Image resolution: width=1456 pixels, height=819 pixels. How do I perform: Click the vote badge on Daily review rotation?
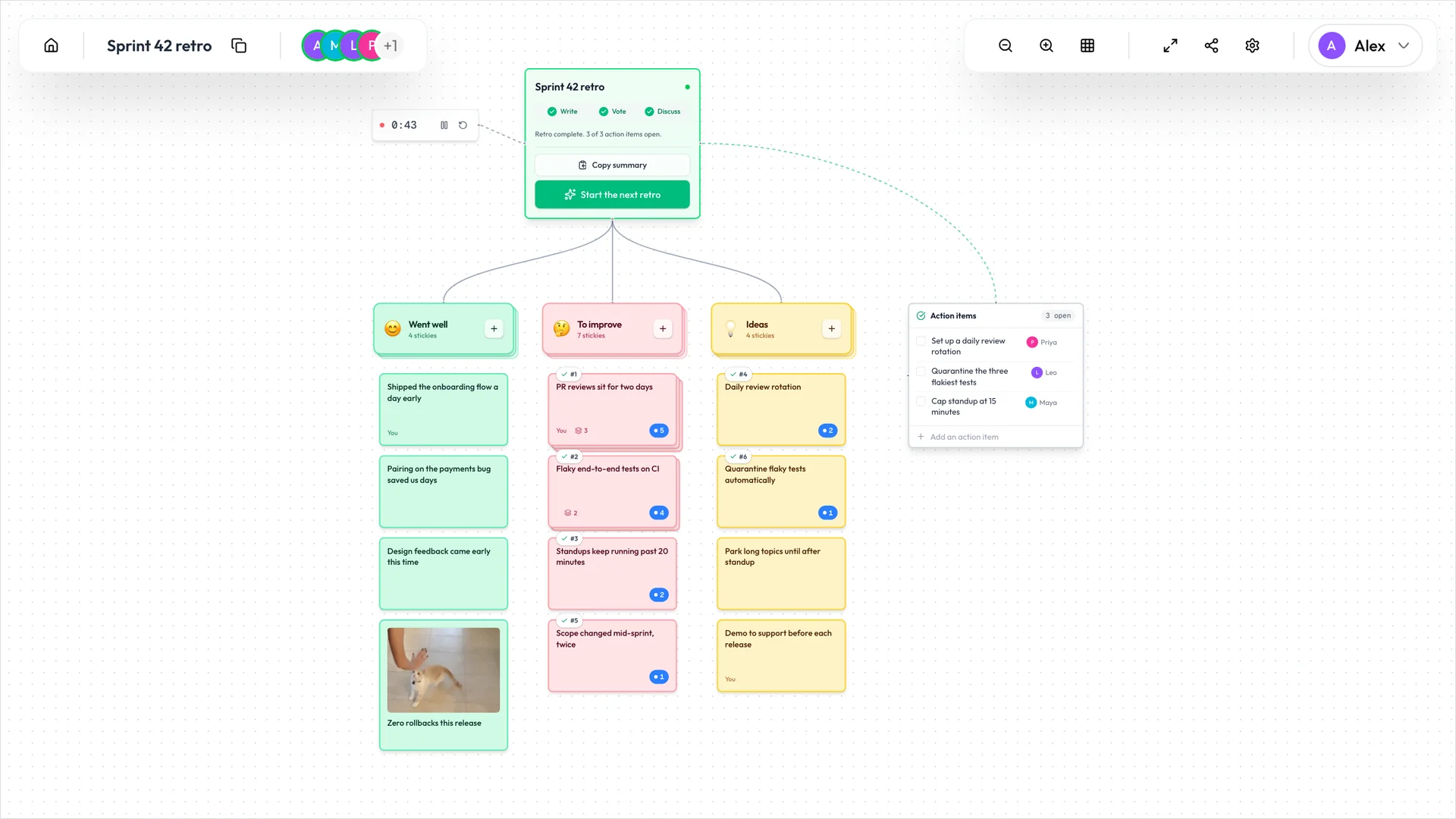pyautogui.click(x=828, y=431)
